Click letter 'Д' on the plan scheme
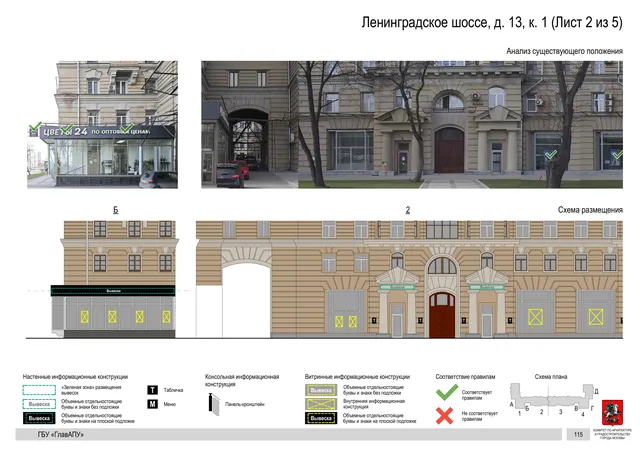 (596, 391)
